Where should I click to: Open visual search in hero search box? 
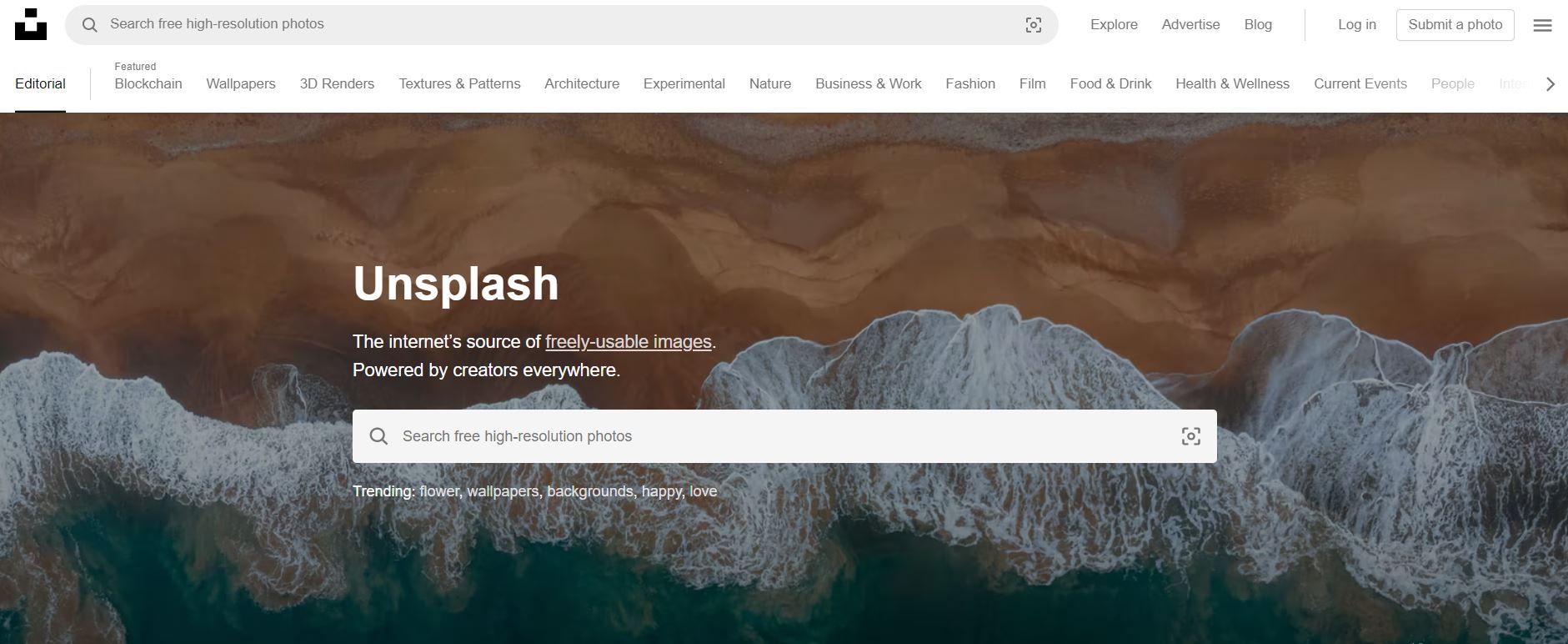click(x=1191, y=436)
